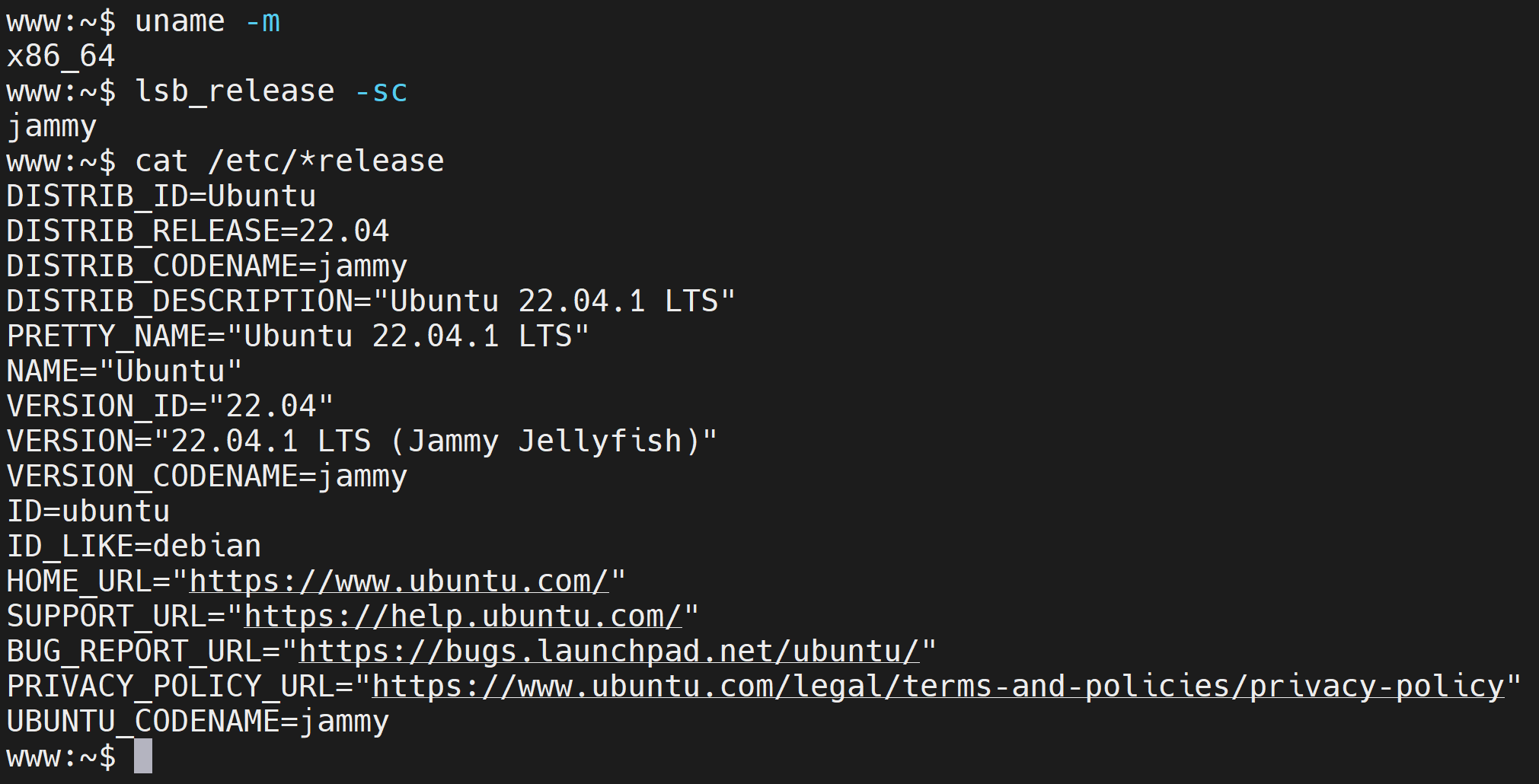Open the Ubuntu privacy-policy URL link
Screen dimensions: 1539x784
click(x=938, y=687)
